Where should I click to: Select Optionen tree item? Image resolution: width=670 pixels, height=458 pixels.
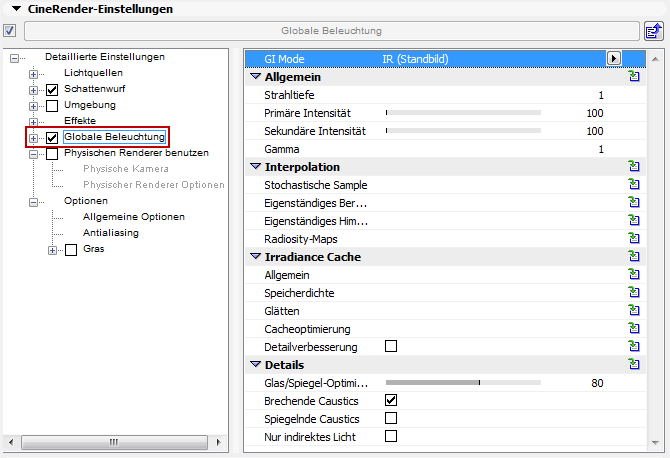coord(85,201)
